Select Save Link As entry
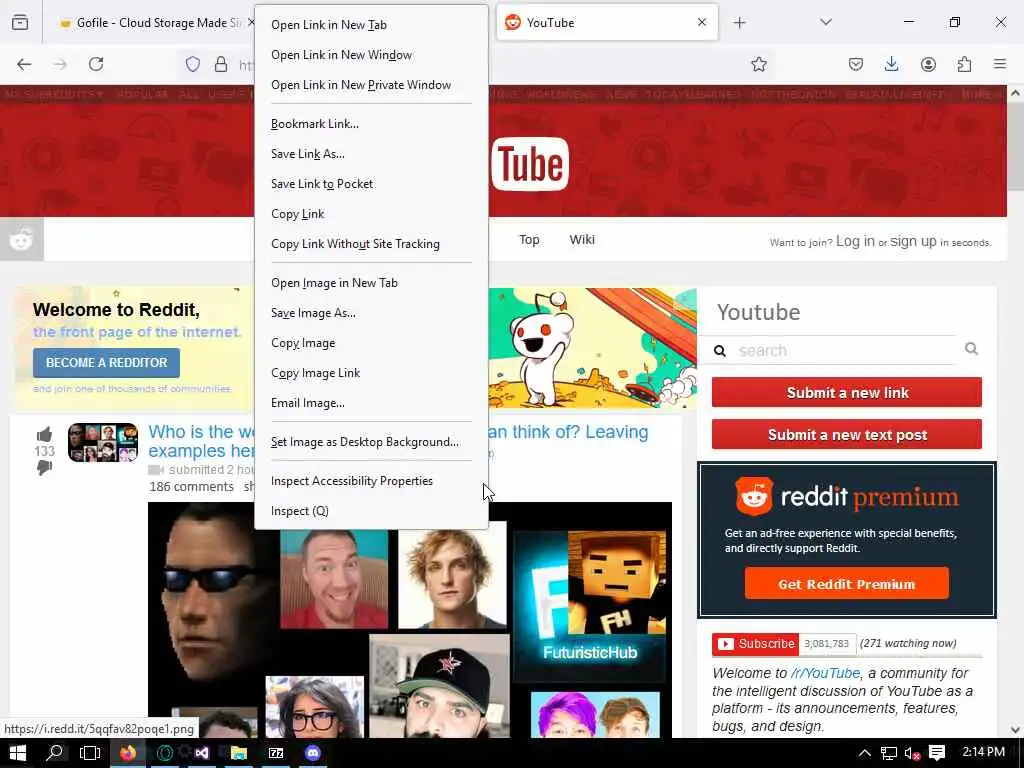The width and height of the screenshot is (1024, 768). tap(371, 154)
